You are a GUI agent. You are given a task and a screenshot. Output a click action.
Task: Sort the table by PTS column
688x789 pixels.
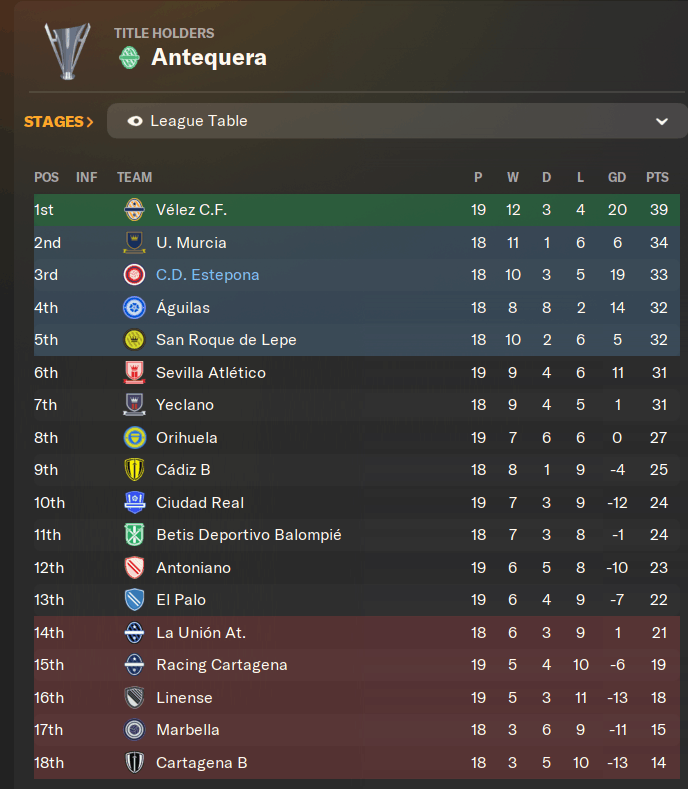[x=657, y=177]
